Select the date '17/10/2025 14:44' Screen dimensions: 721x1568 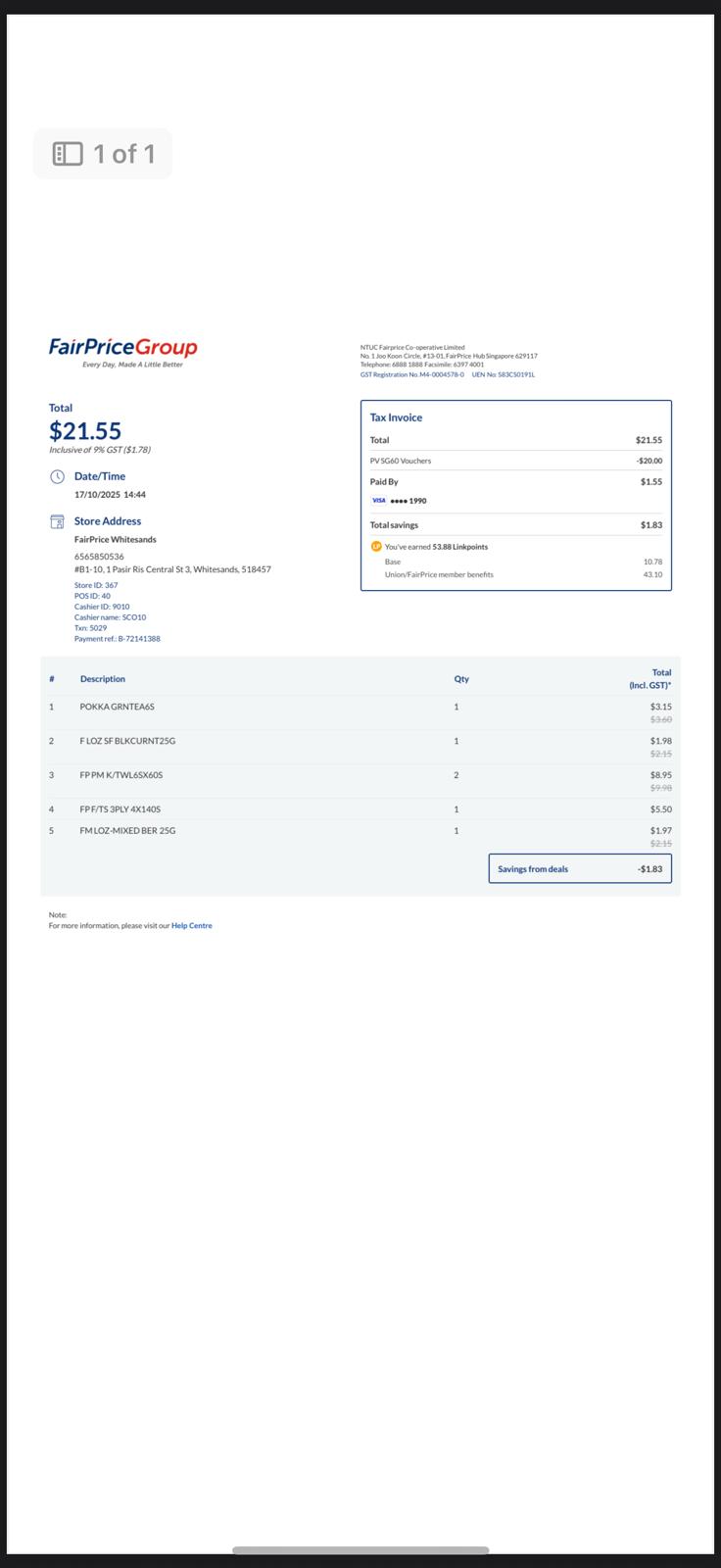click(111, 495)
